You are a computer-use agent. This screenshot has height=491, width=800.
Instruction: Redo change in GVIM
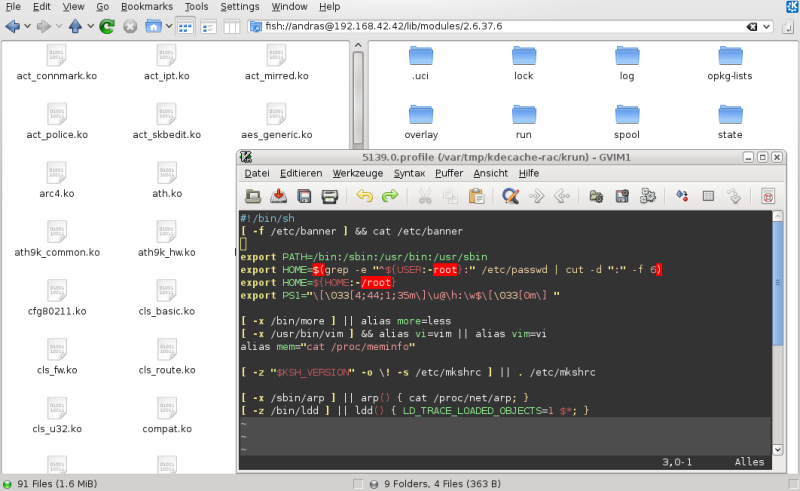(390, 196)
